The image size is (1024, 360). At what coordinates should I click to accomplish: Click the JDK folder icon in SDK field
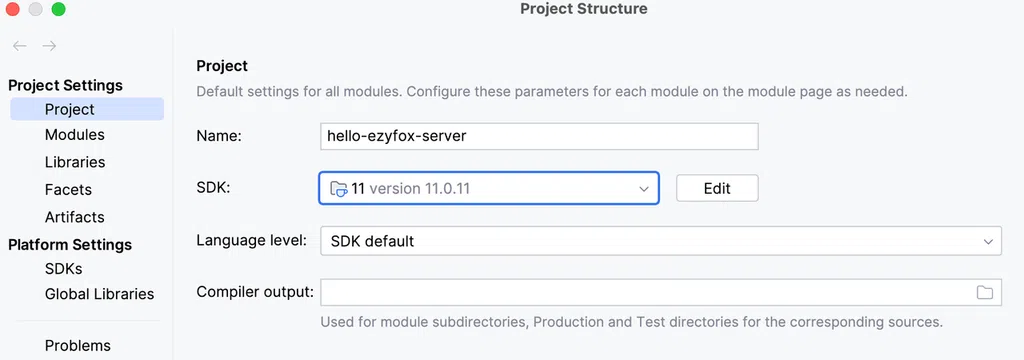(x=338, y=189)
